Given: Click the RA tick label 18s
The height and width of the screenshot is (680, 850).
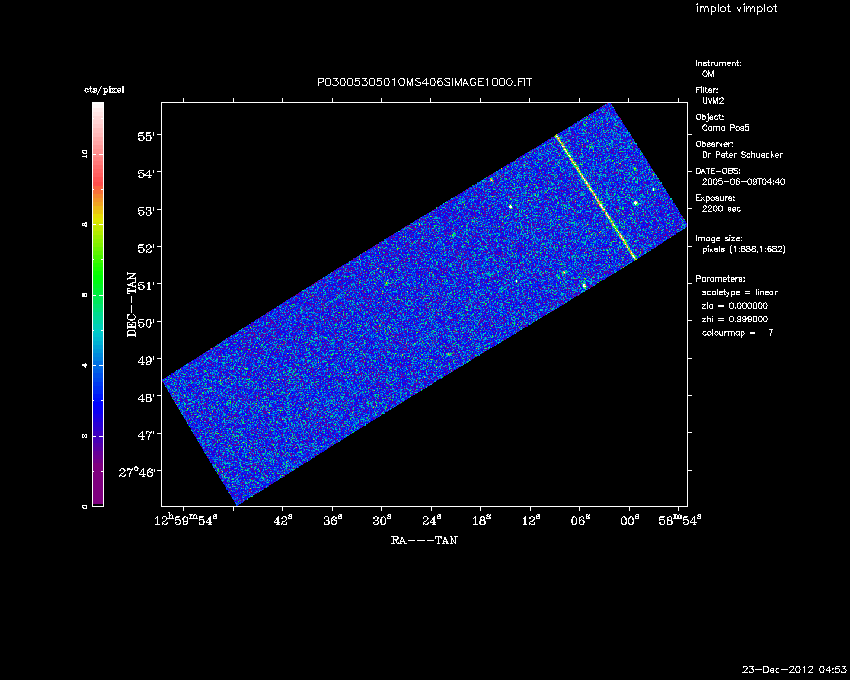Looking at the screenshot, I should pos(481,521).
